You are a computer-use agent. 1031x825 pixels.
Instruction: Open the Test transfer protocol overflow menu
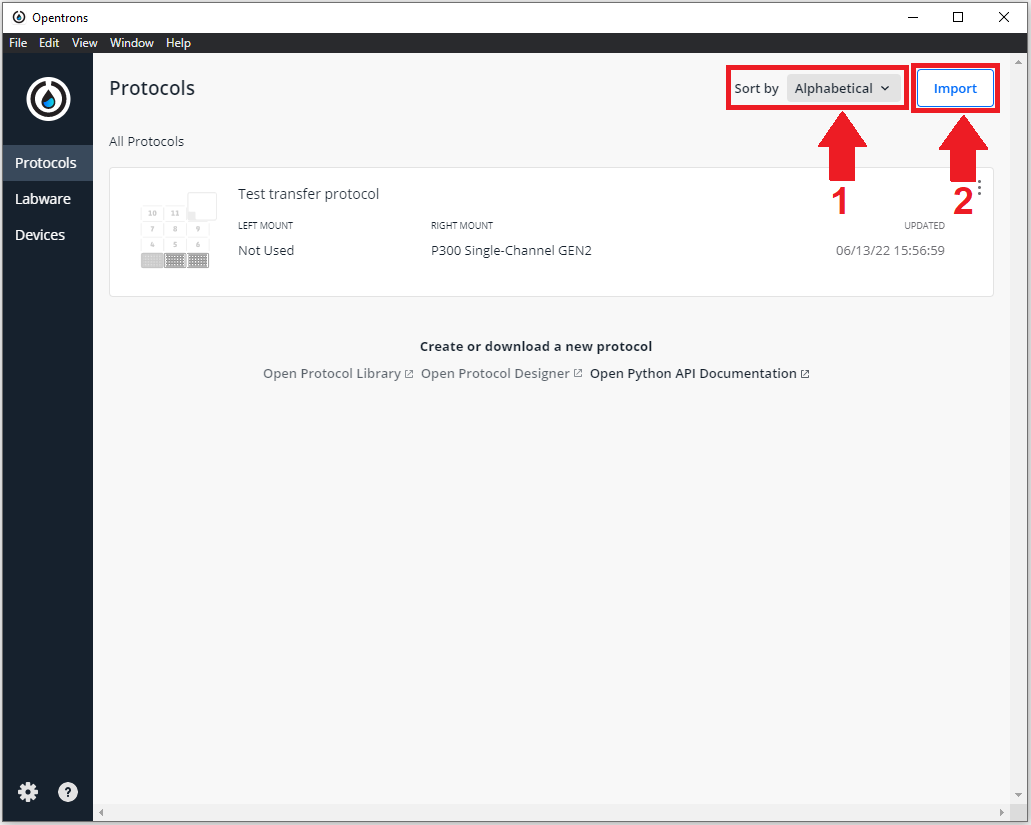[979, 188]
